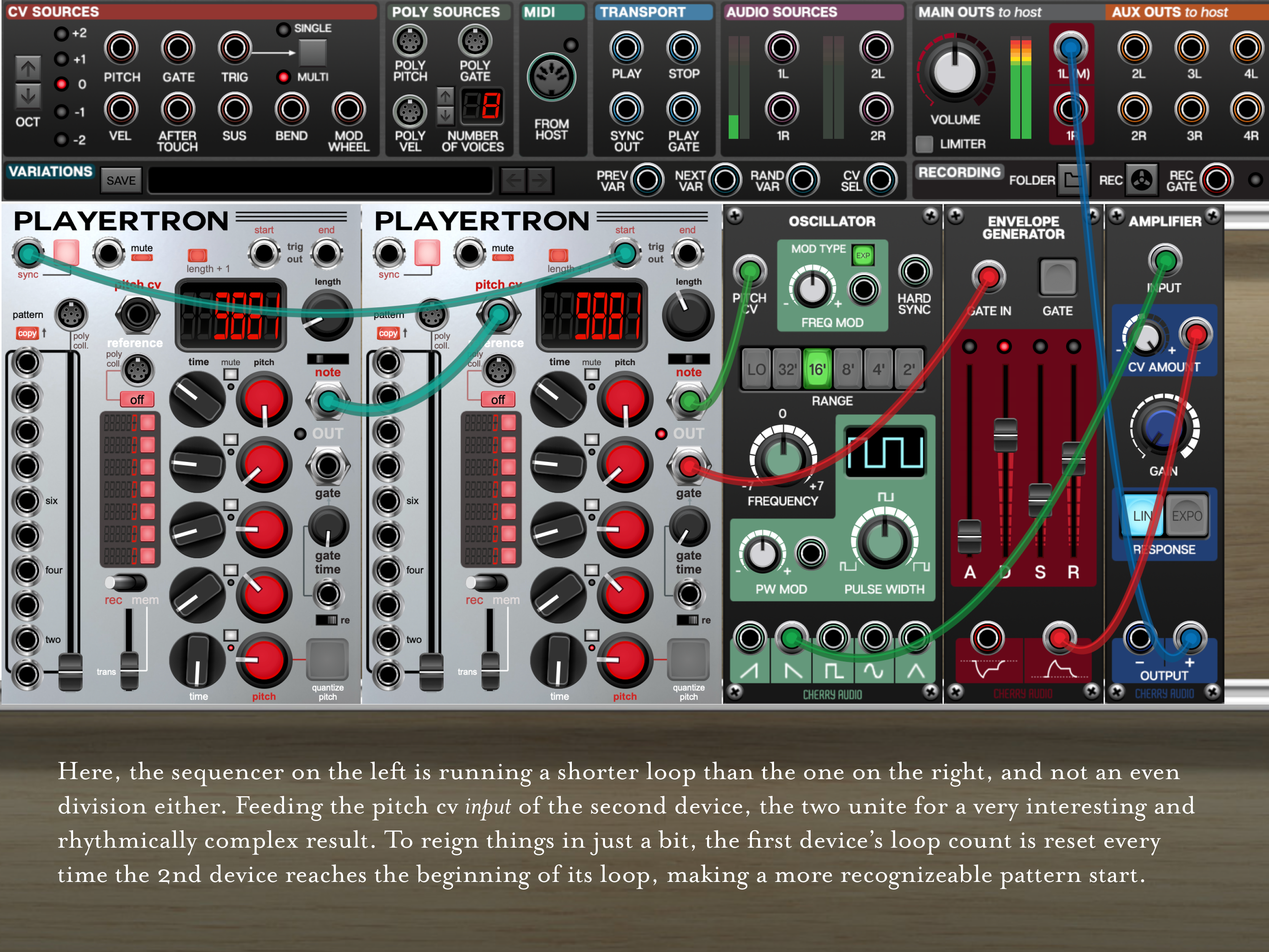Click MIDI FROM HOST connector jack

[x=551, y=77]
